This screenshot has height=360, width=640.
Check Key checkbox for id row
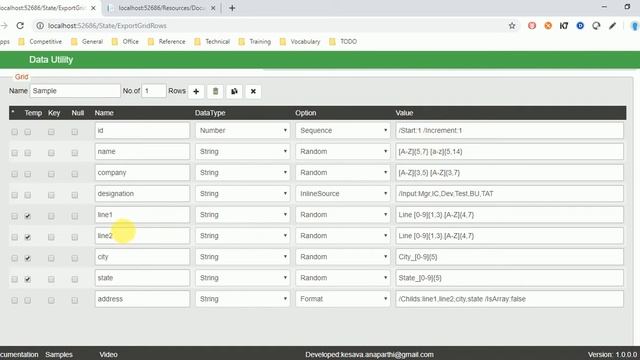51,132
